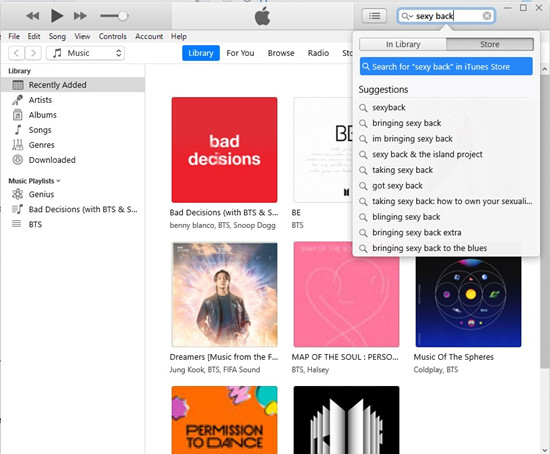Click the vertical scrollbar up arrow
The image size is (550, 454).
point(544,69)
